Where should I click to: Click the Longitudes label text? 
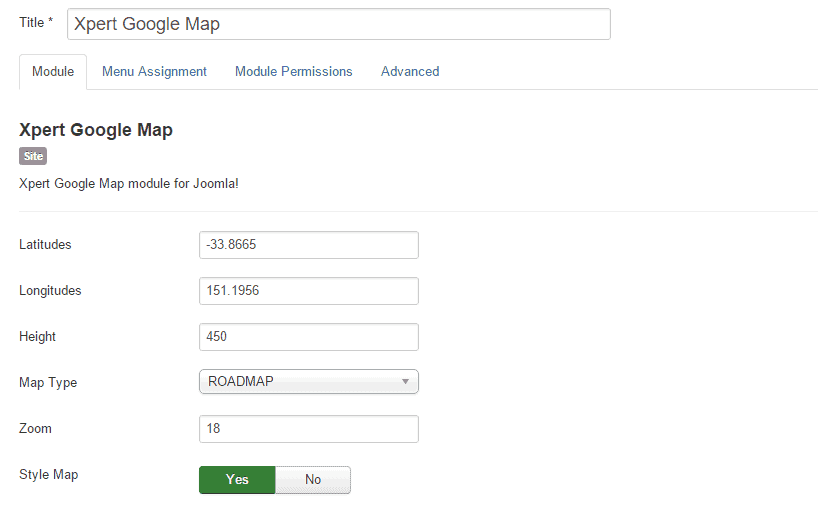pyautogui.click(x=50, y=291)
